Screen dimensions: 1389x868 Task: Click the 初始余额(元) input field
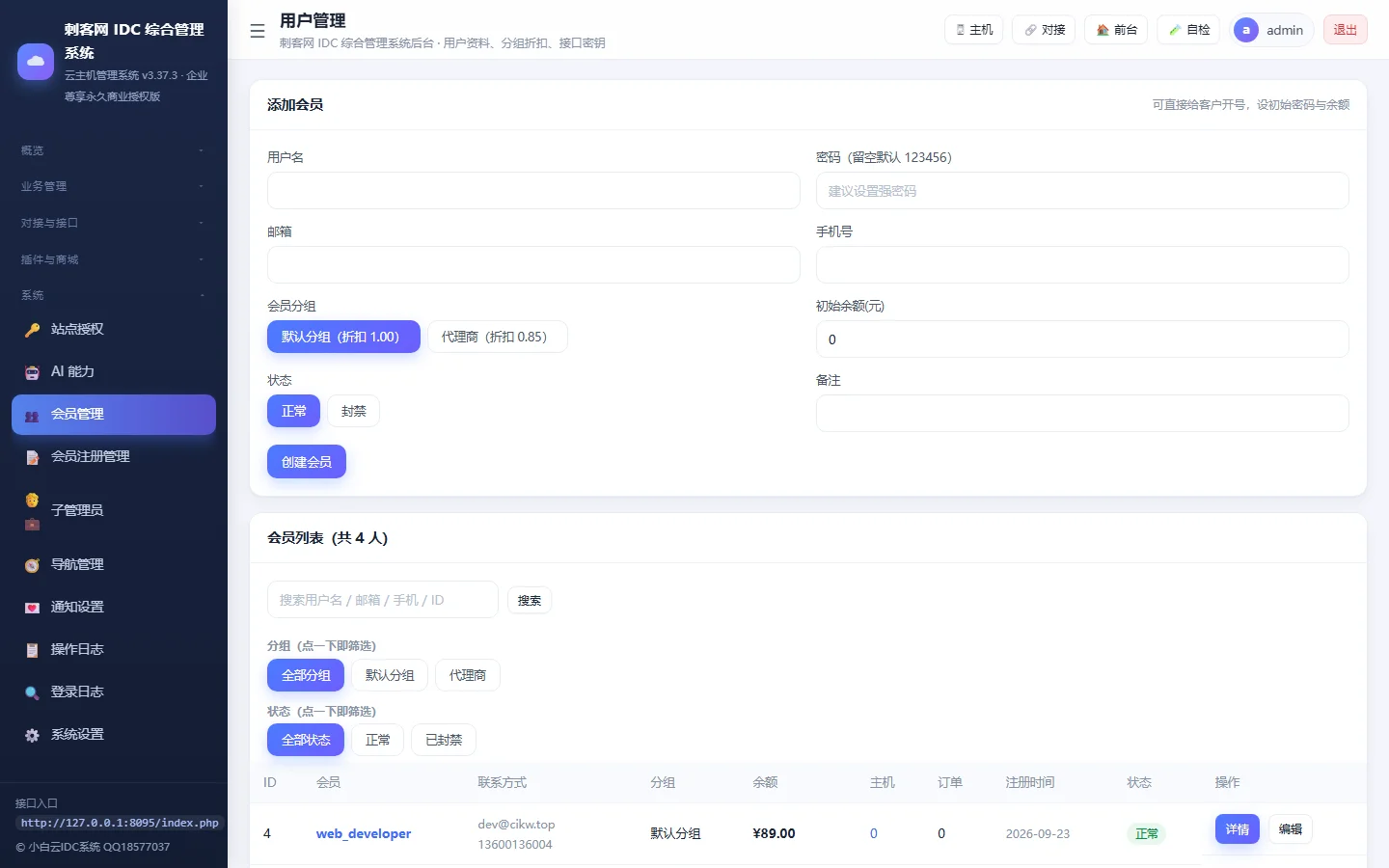[x=1082, y=339]
